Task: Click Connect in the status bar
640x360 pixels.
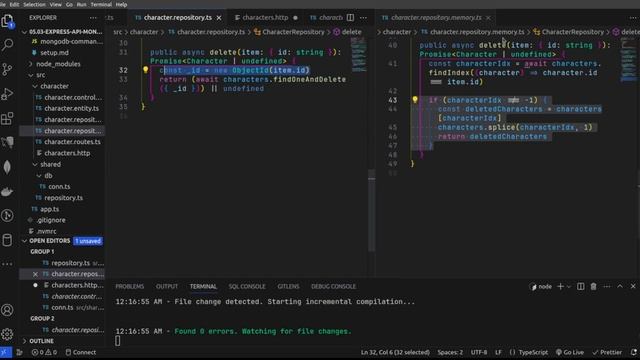Action: [x=80, y=352]
